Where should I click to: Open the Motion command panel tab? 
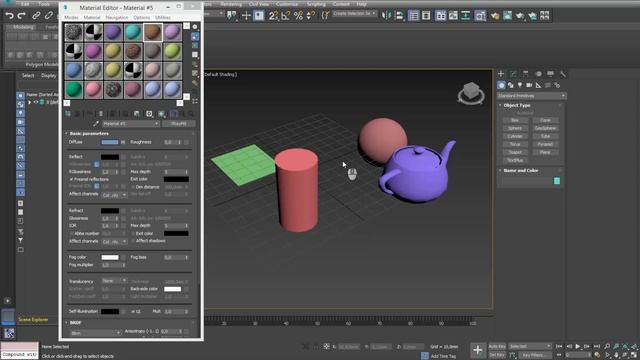pos(538,74)
